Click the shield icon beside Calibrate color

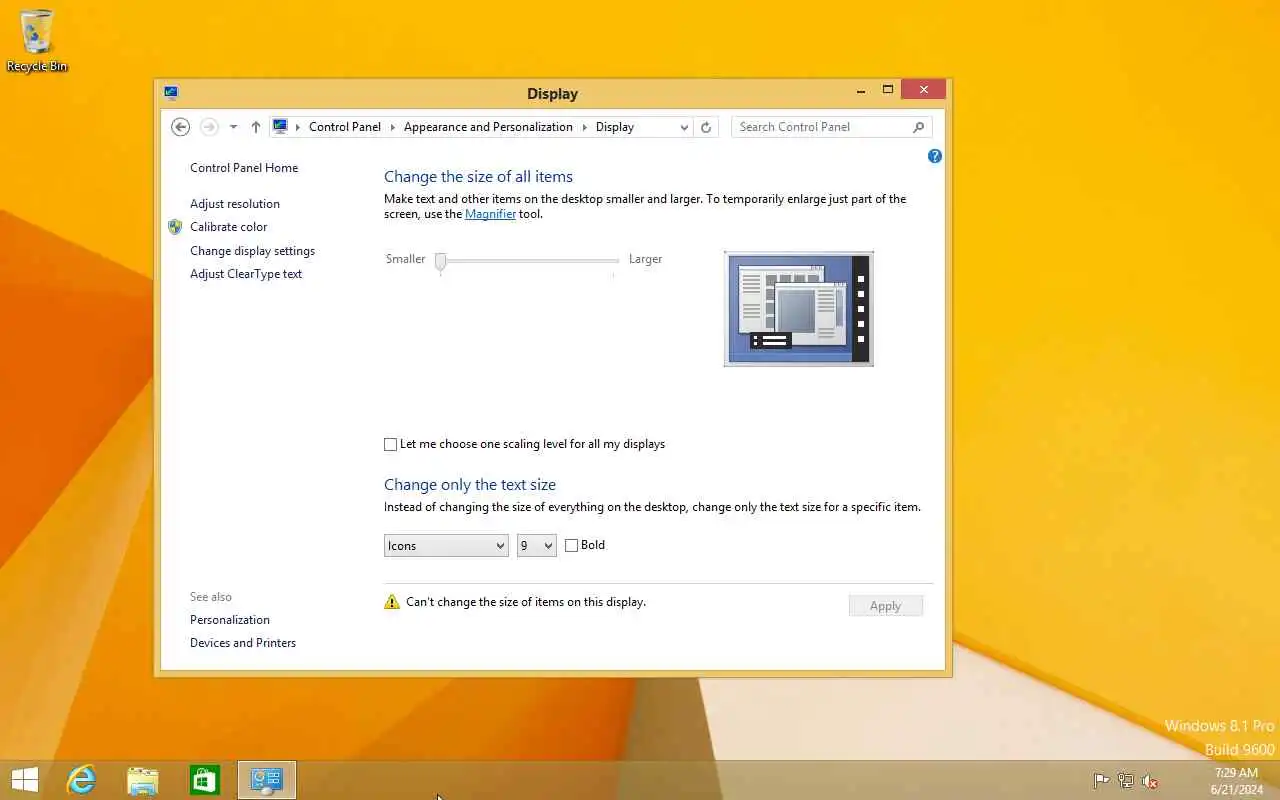tap(175, 227)
